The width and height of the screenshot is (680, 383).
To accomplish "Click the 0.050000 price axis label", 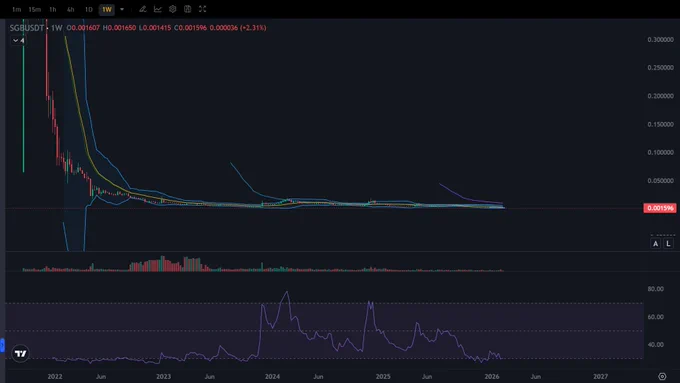I will pyautogui.click(x=660, y=180).
